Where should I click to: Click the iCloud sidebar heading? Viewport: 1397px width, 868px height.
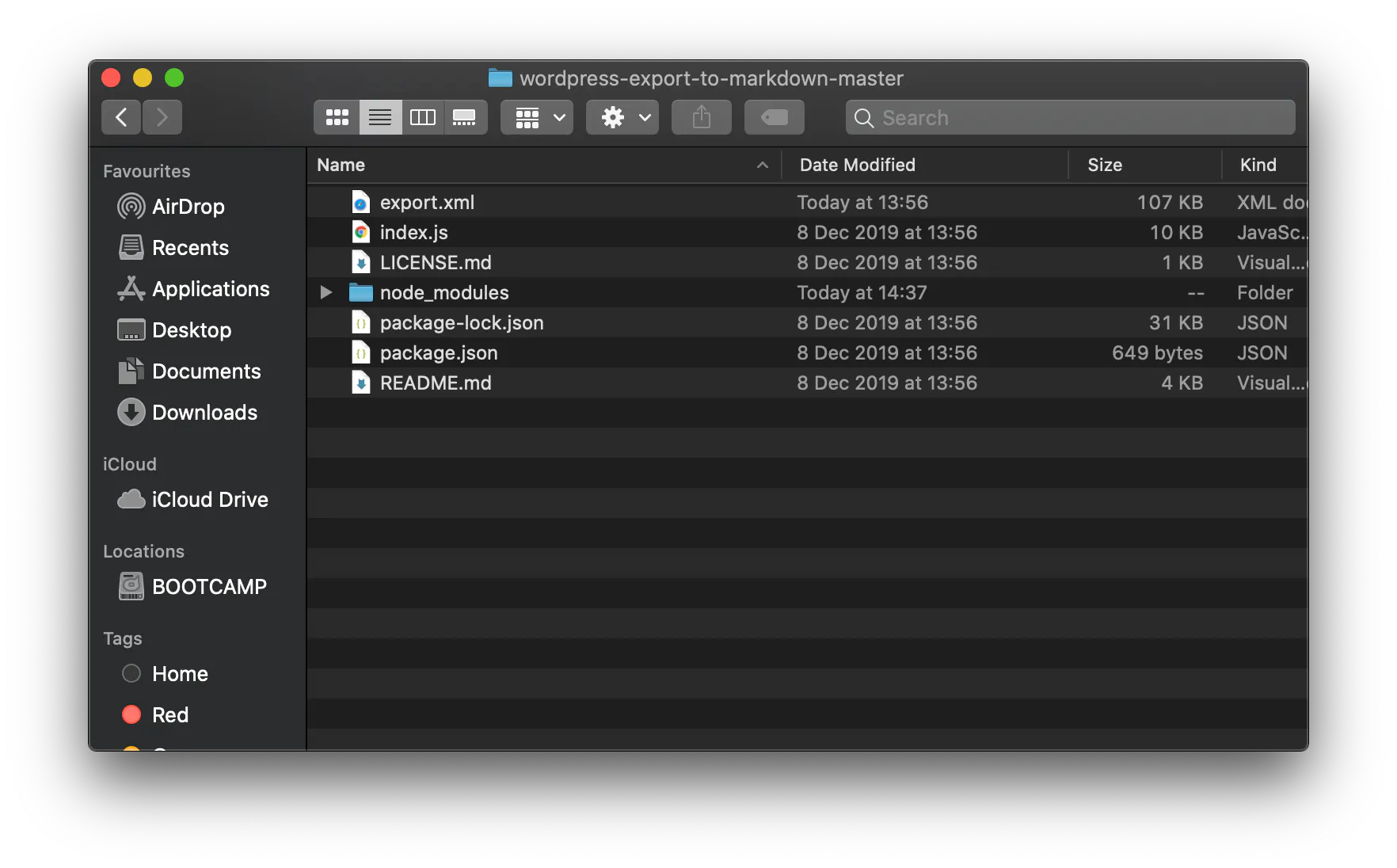pos(130,464)
